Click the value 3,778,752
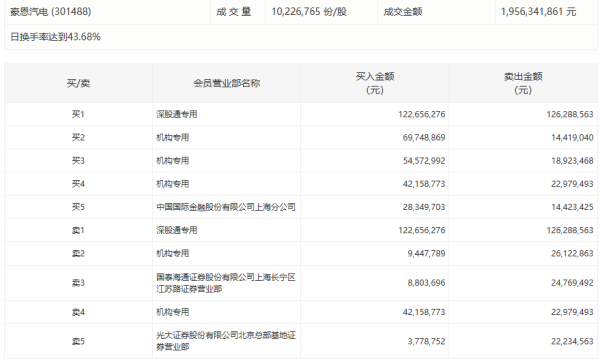The height and width of the screenshot is (360, 600). pyautogui.click(x=426, y=341)
